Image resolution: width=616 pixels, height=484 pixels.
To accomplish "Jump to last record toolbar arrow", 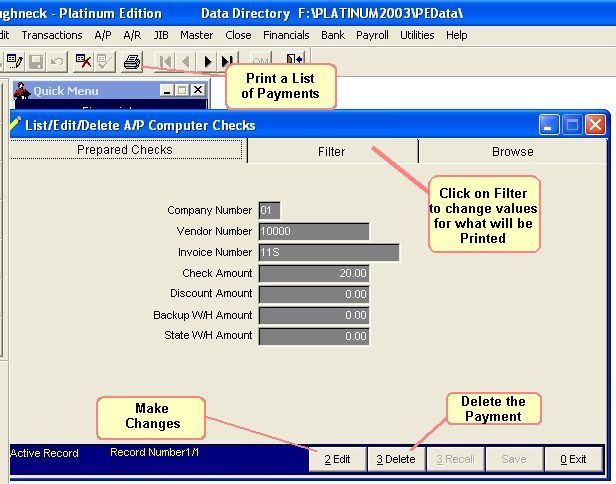I will click(228, 61).
